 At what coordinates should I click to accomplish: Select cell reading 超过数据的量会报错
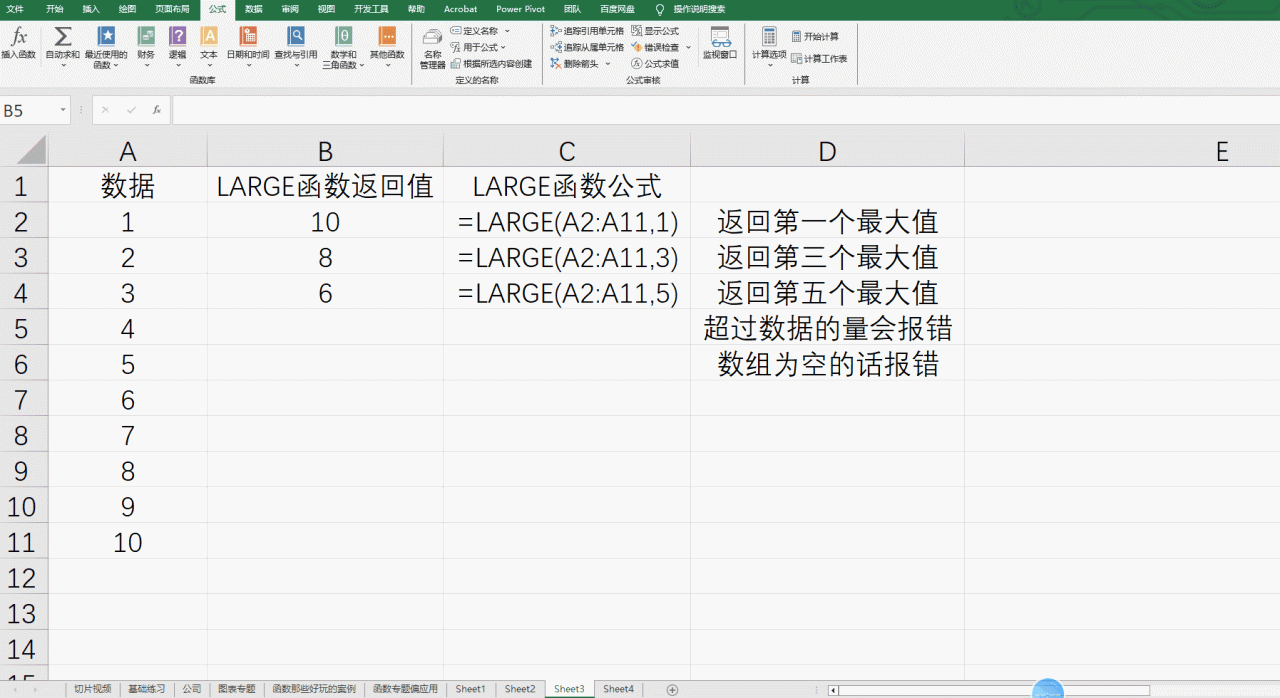click(x=827, y=328)
